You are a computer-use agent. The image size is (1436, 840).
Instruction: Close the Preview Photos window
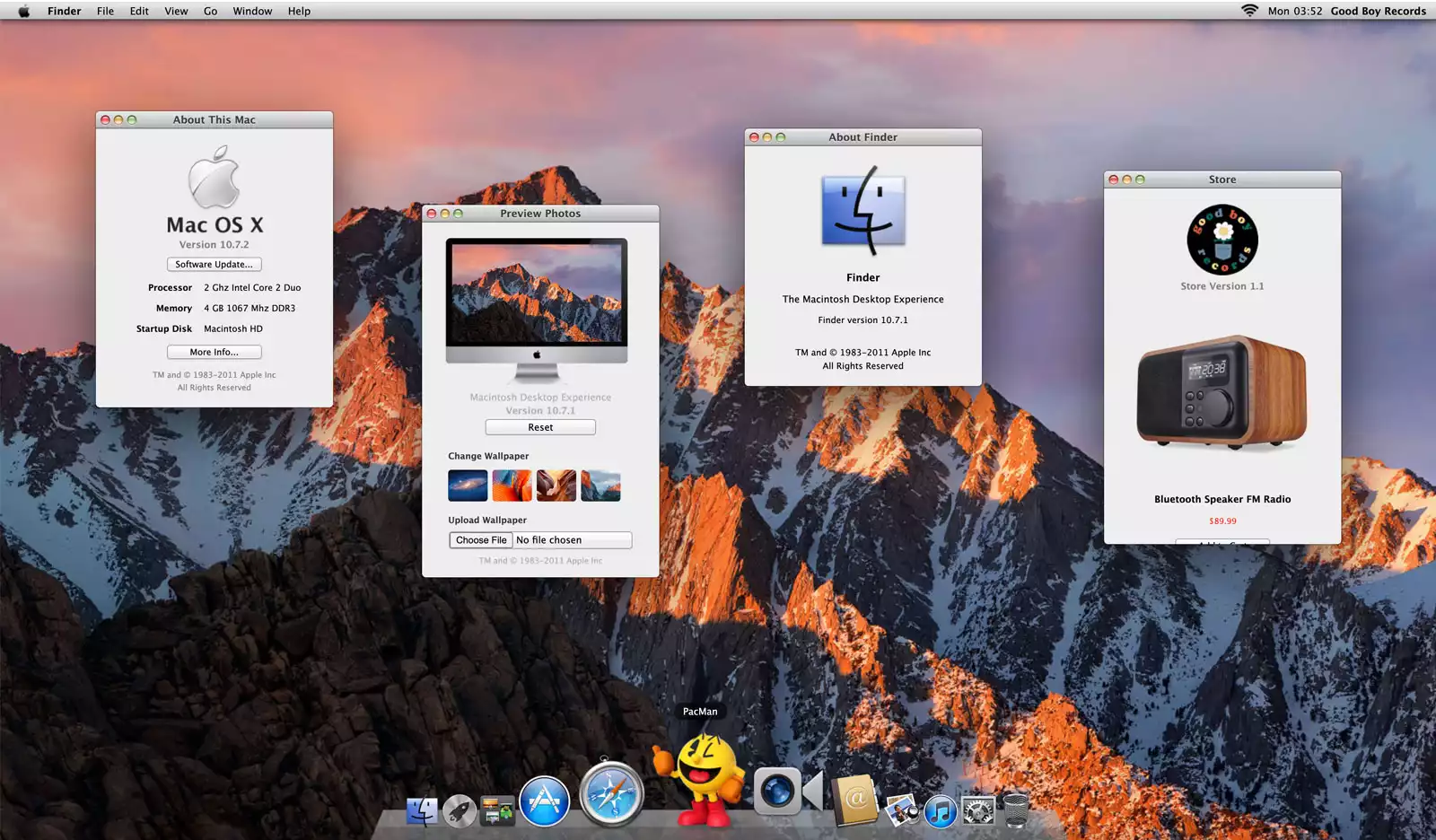(432, 214)
